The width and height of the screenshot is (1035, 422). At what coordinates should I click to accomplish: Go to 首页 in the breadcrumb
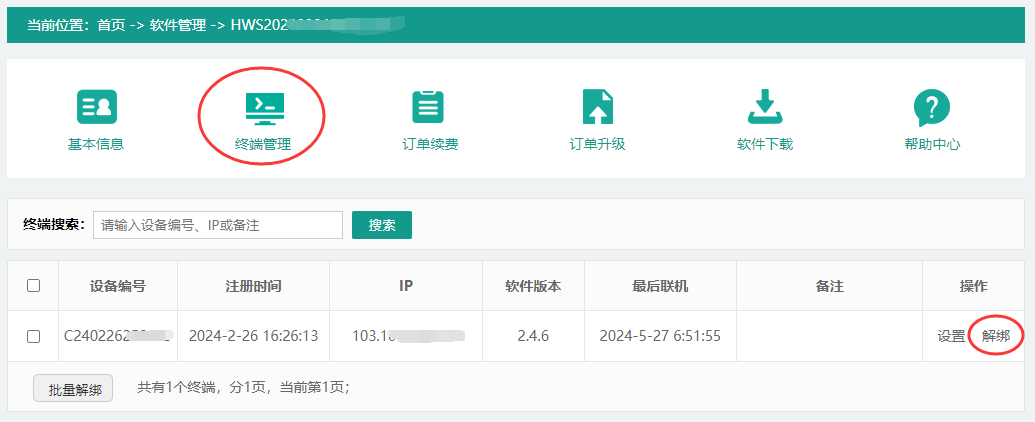click(111, 26)
